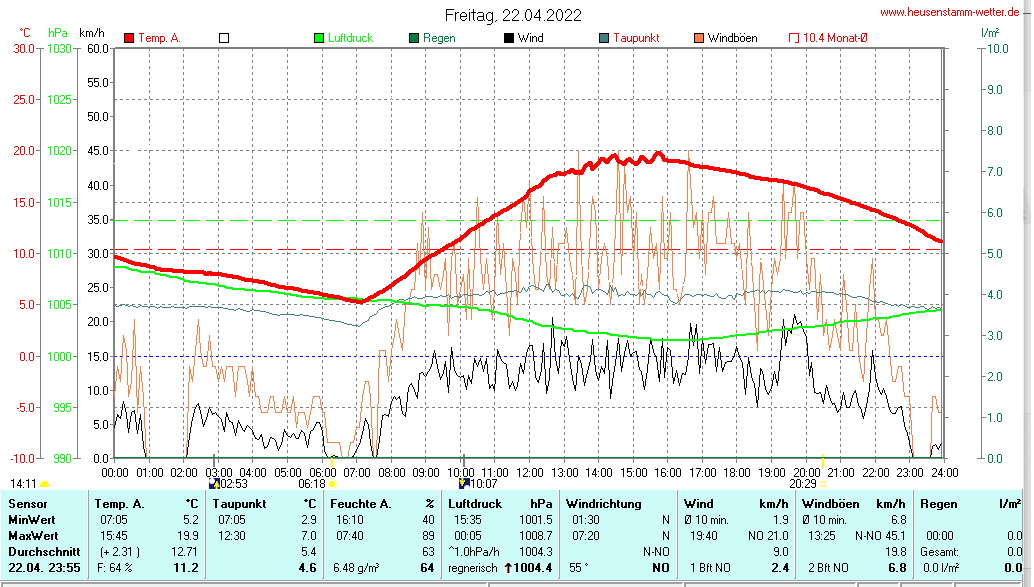Toggle the 10.4 Monat-Ø legend marker
This screenshot has height=587, width=1034.
(795, 38)
